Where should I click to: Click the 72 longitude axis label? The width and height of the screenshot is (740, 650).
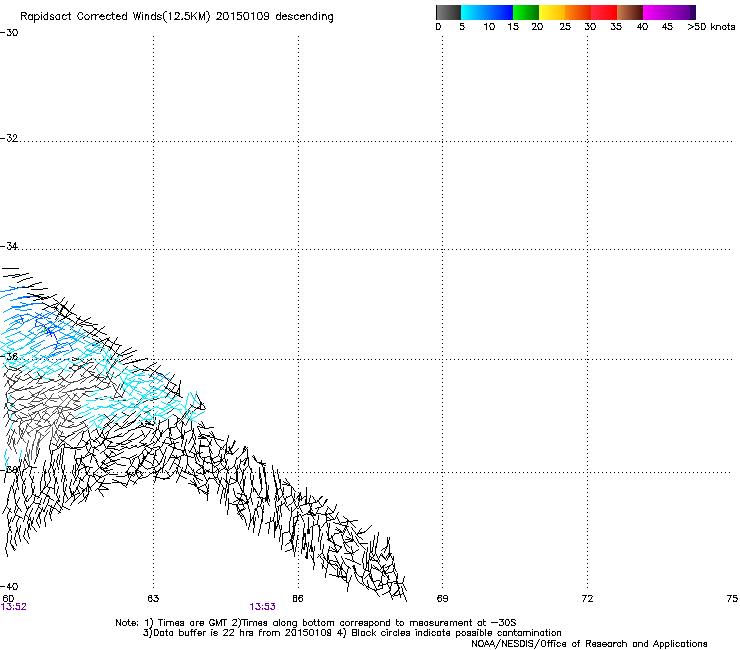point(587,599)
